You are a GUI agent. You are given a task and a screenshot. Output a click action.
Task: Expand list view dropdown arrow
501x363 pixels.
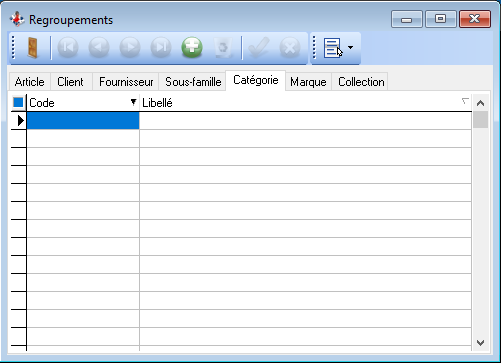350,47
